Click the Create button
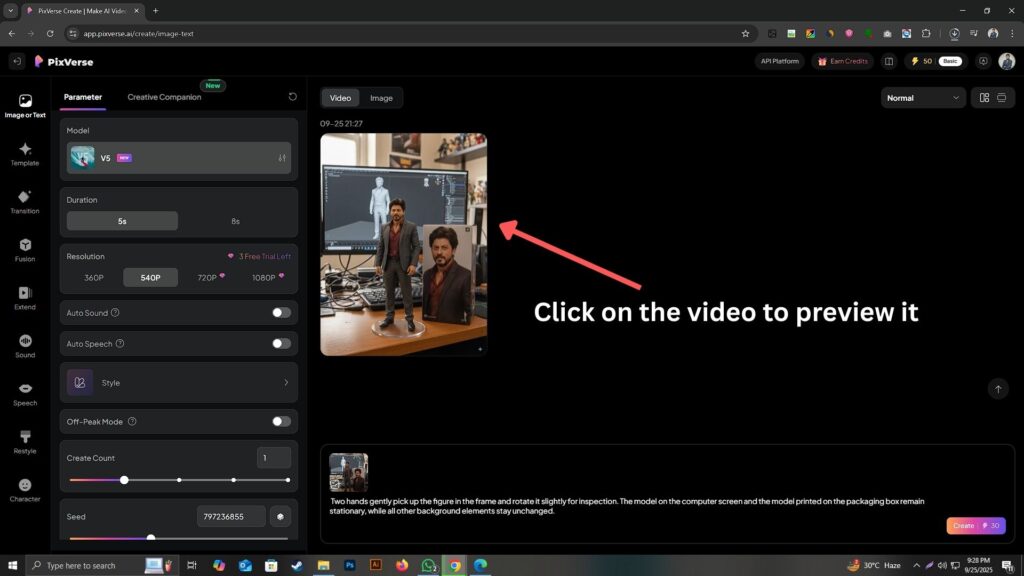The height and width of the screenshot is (576, 1024). 975,525
